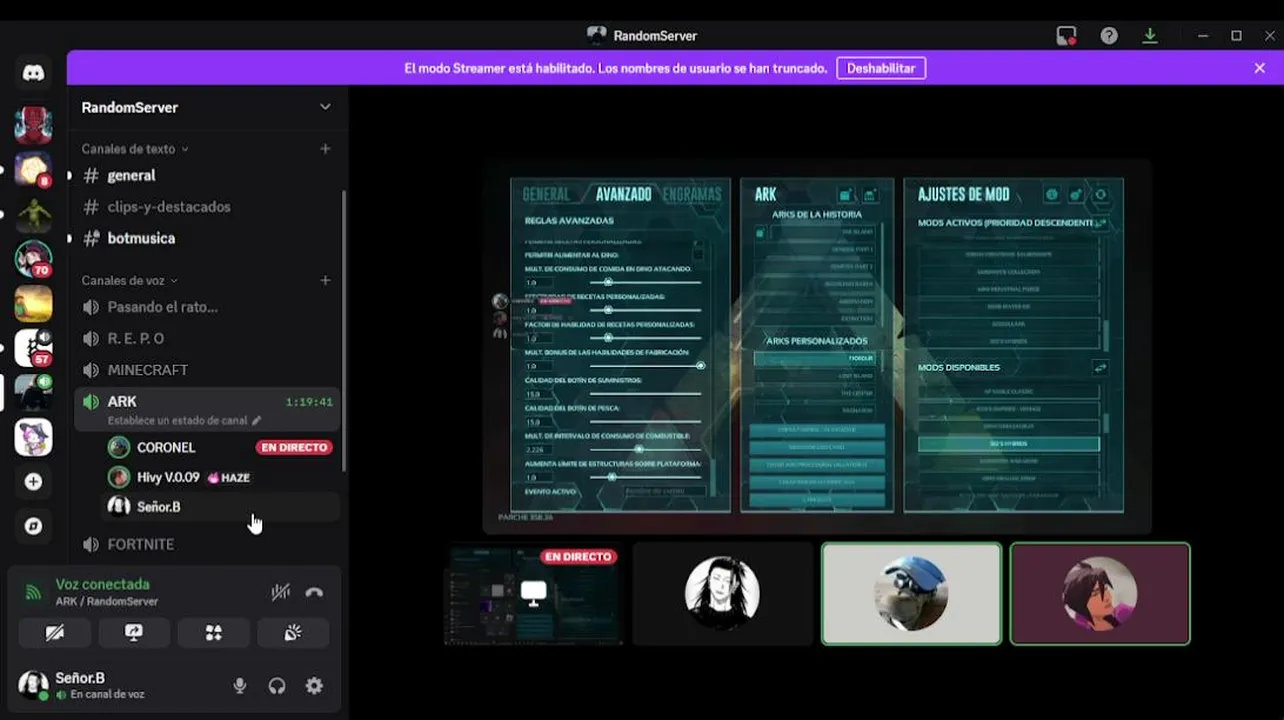Toggle headphones deafen
This screenshot has width=1284, height=720.
click(x=277, y=686)
